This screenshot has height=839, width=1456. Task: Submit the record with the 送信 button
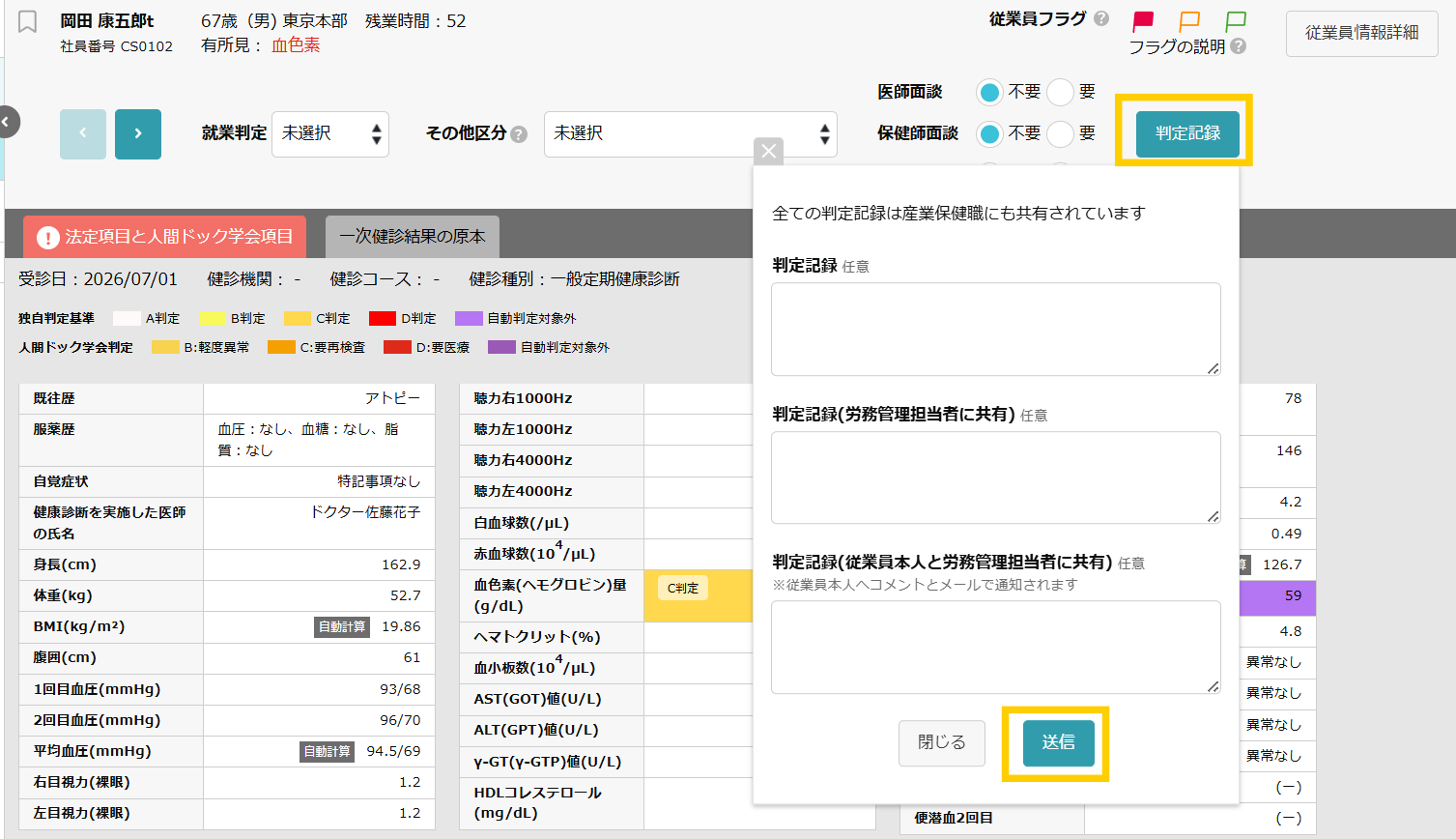(x=1059, y=742)
